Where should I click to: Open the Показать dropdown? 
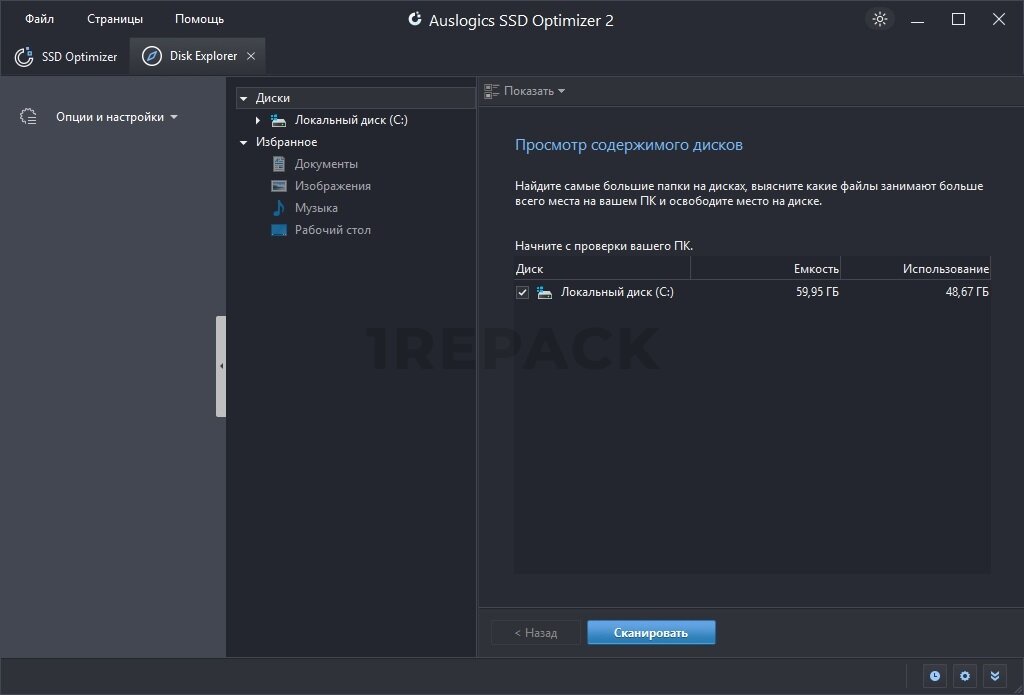534,91
